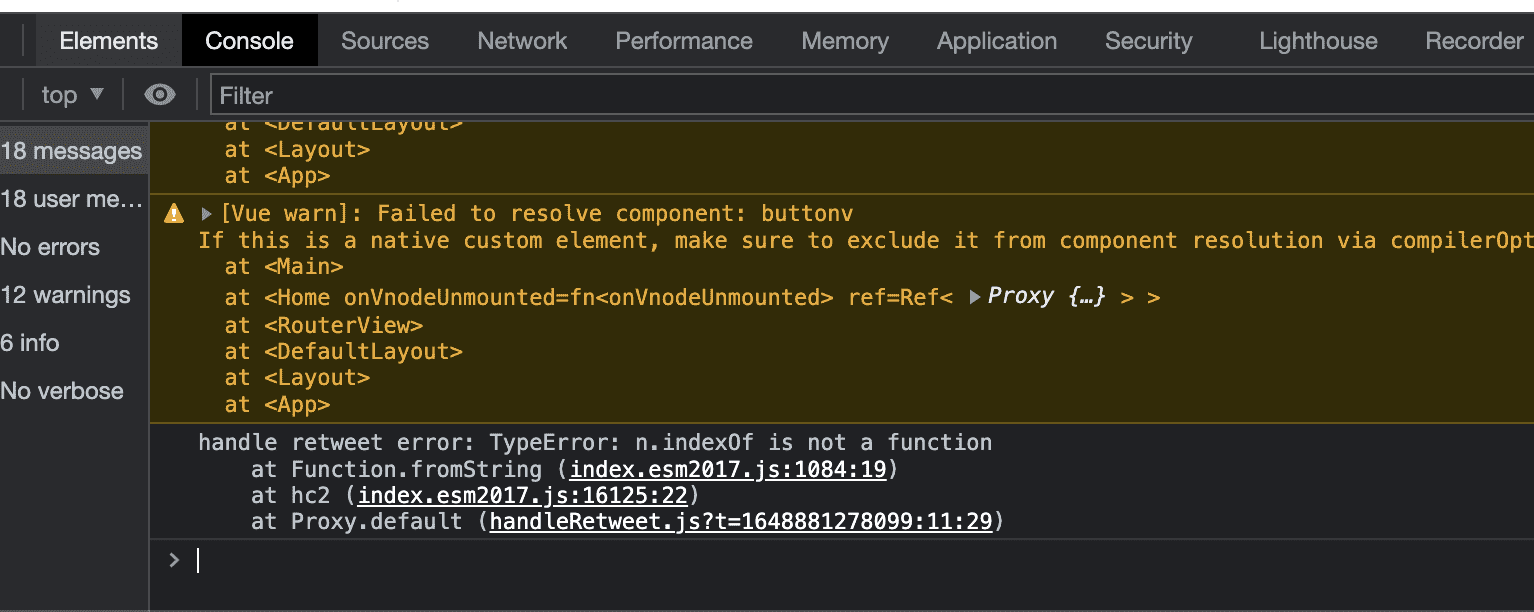
Task: Expand the Vue warn message arrow
Action: [x=207, y=213]
